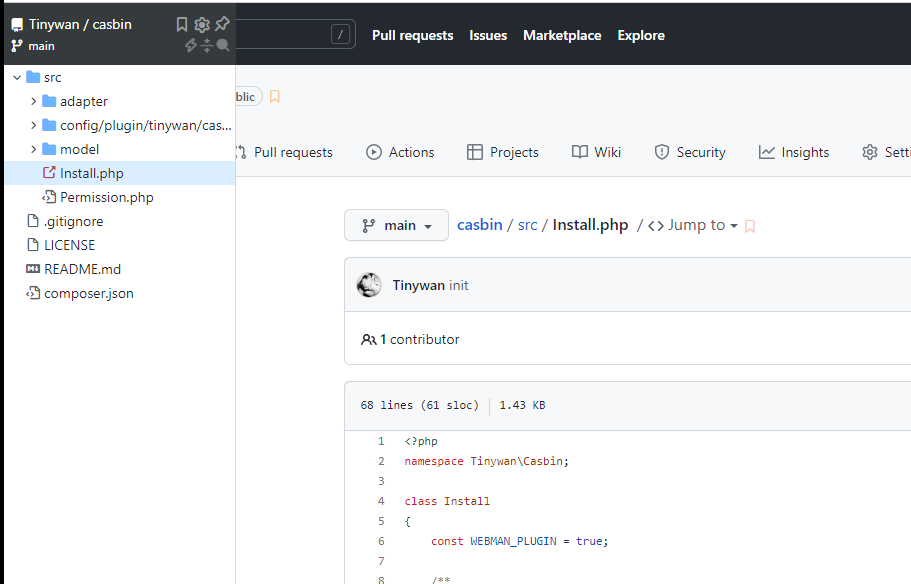Click the <?php opening tag line
This screenshot has width=911, height=584.
(421, 441)
